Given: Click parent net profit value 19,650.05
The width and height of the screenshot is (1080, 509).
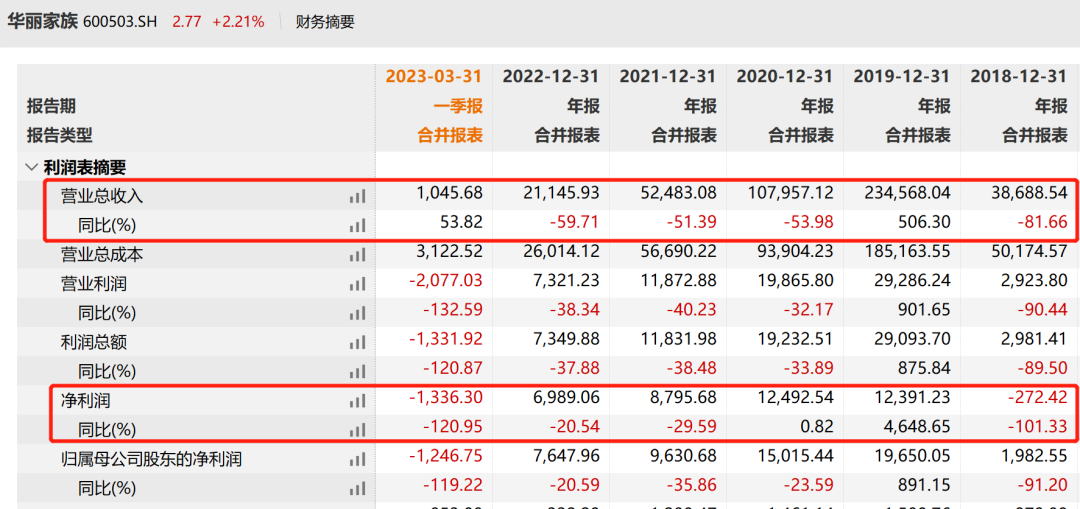Looking at the screenshot, I should pyautogui.click(x=913, y=456).
